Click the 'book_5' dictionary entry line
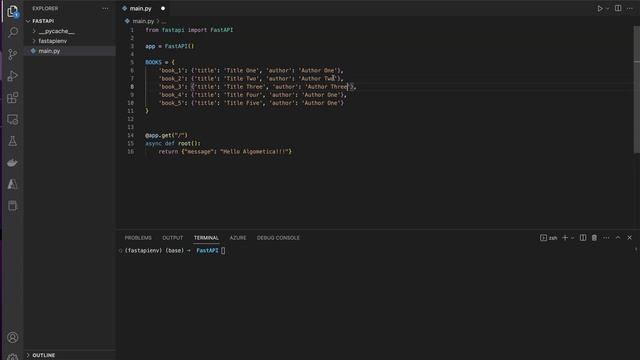 tap(251, 103)
